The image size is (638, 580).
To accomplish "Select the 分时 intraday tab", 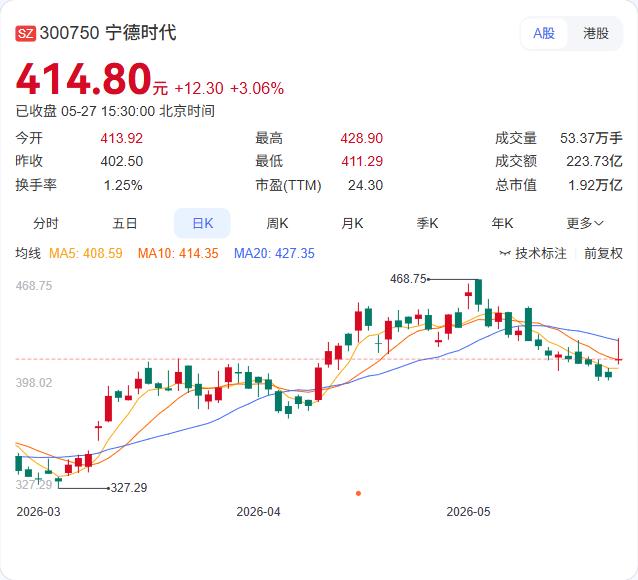I will tap(46, 223).
